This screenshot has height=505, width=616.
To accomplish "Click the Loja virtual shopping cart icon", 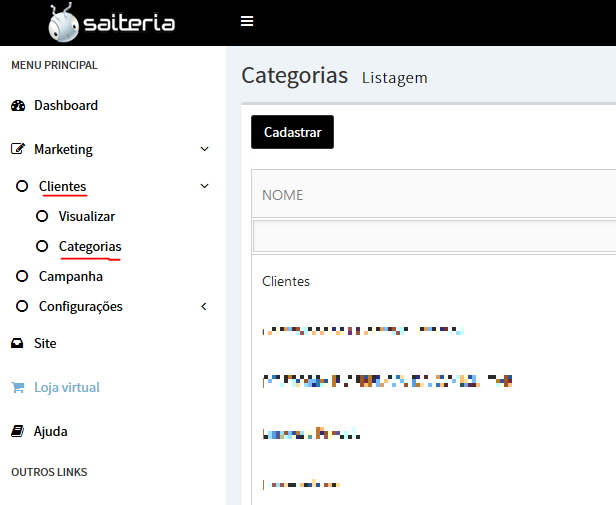I will (x=18, y=387).
